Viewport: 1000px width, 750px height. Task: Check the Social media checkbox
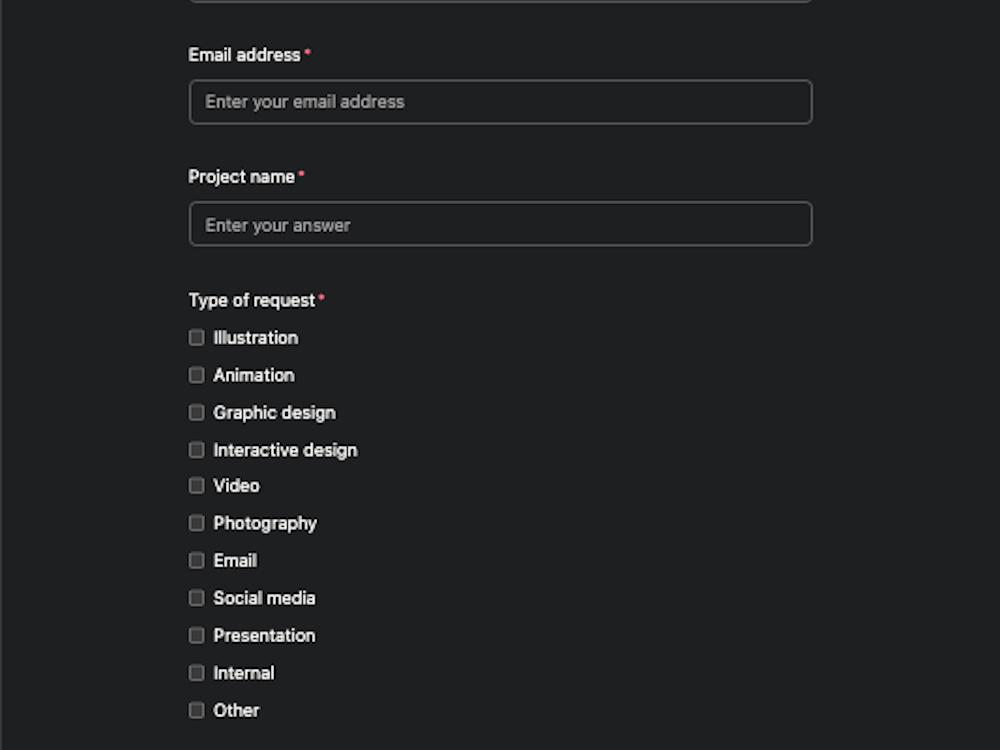click(x=196, y=598)
